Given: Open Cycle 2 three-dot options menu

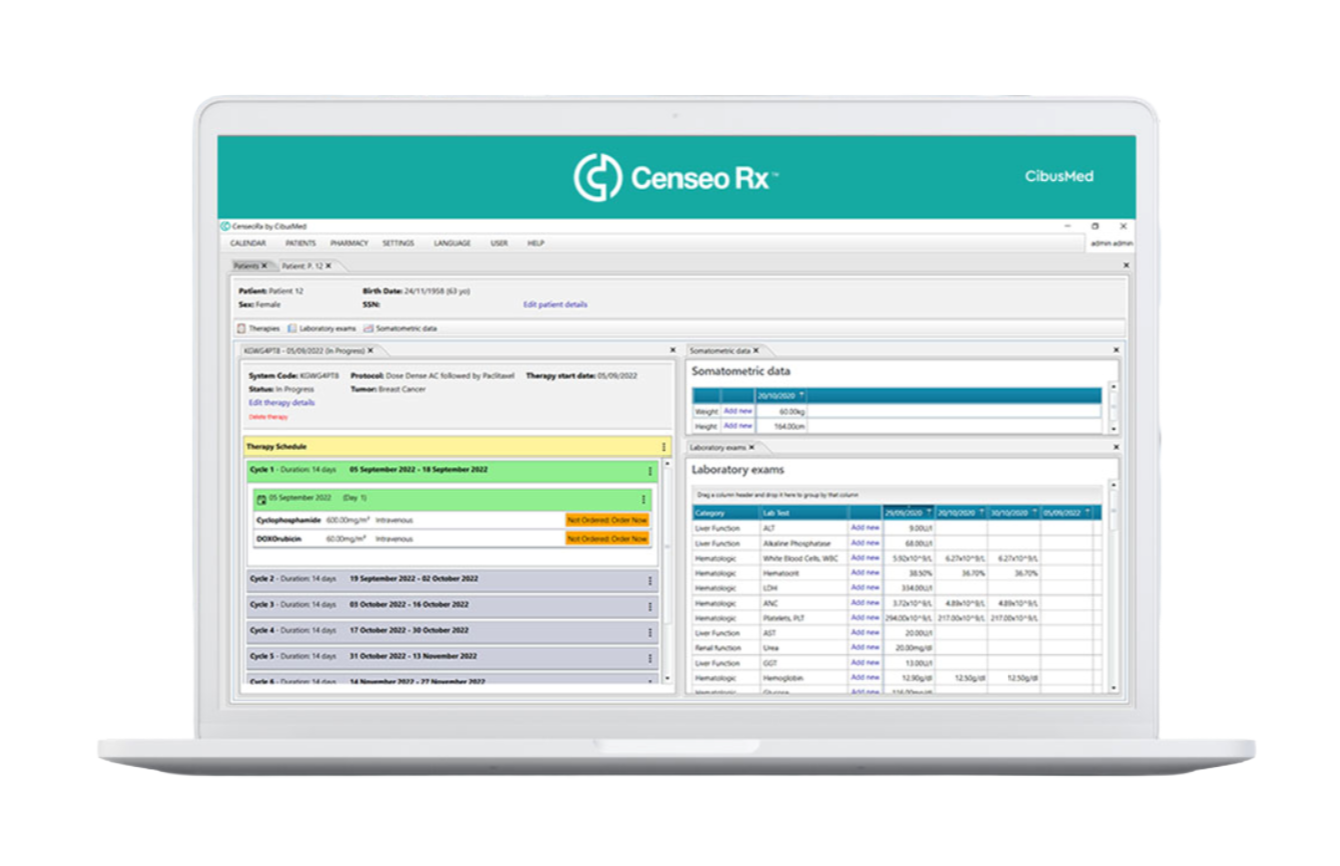Looking at the screenshot, I should (x=649, y=580).
